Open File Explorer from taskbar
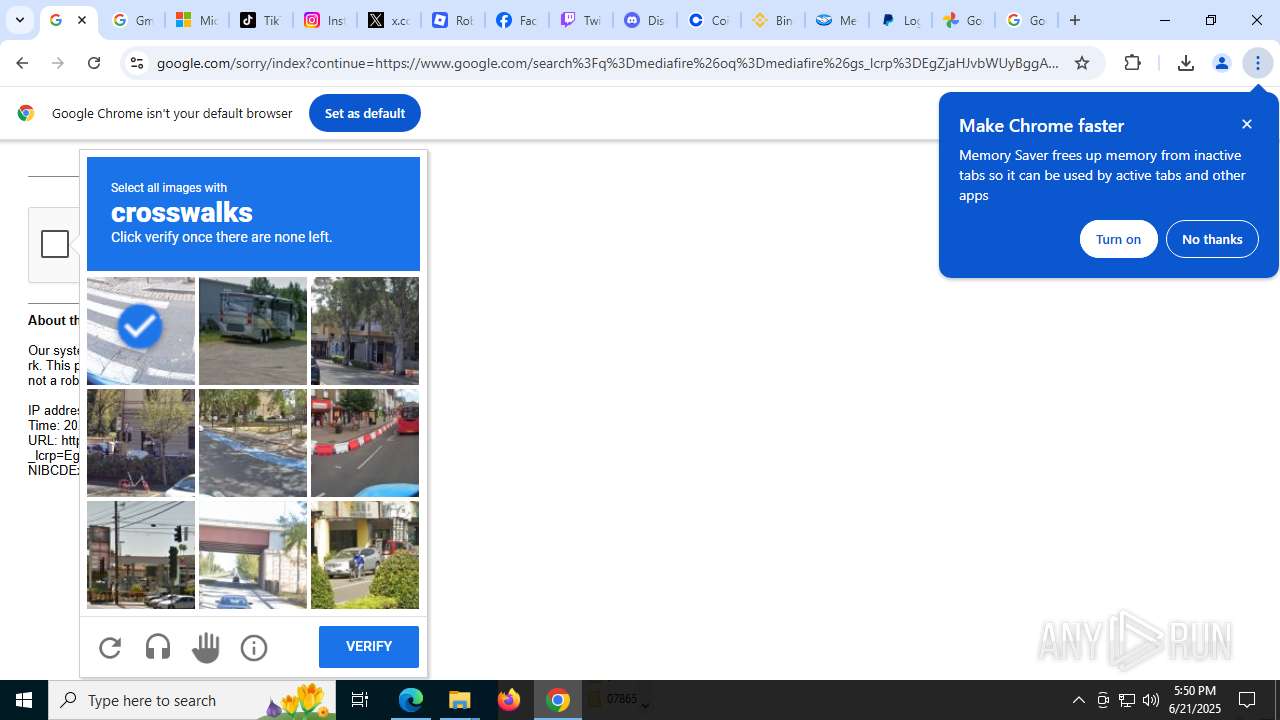 (x=460, y=700)
